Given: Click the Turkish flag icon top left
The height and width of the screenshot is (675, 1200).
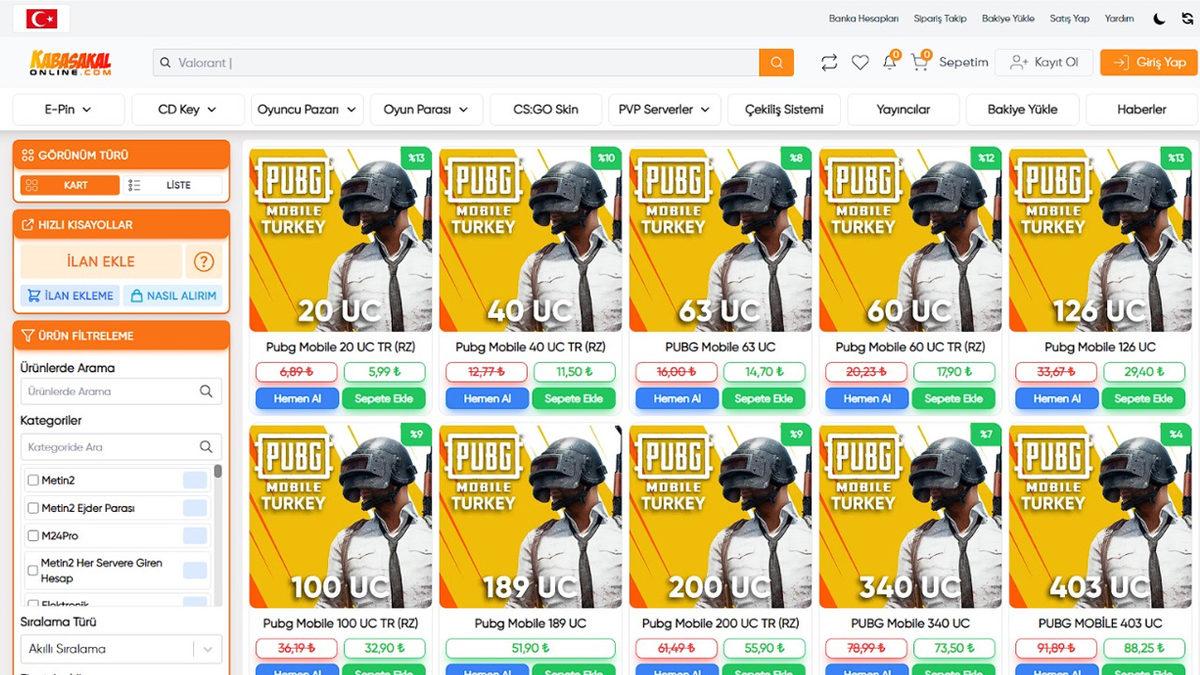Looking at the screenshot, I should [40, 17].
